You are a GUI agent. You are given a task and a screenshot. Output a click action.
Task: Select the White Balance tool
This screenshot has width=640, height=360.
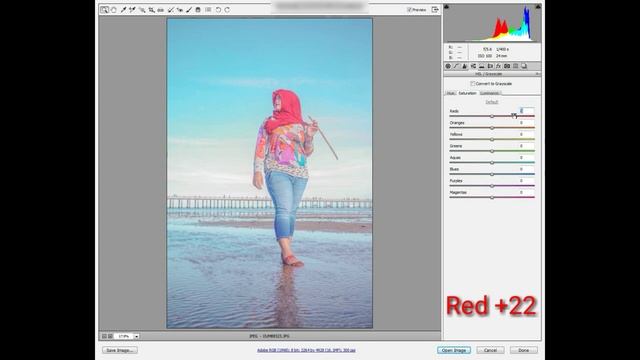coord(123,9)
